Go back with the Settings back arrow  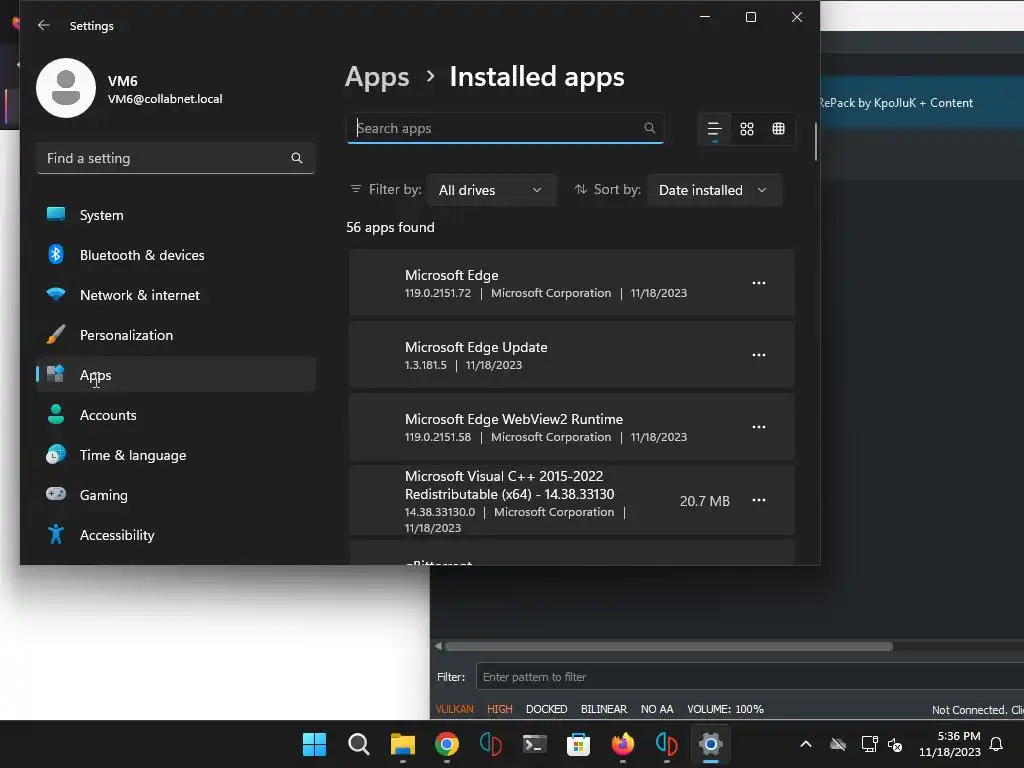pos(44,25)
